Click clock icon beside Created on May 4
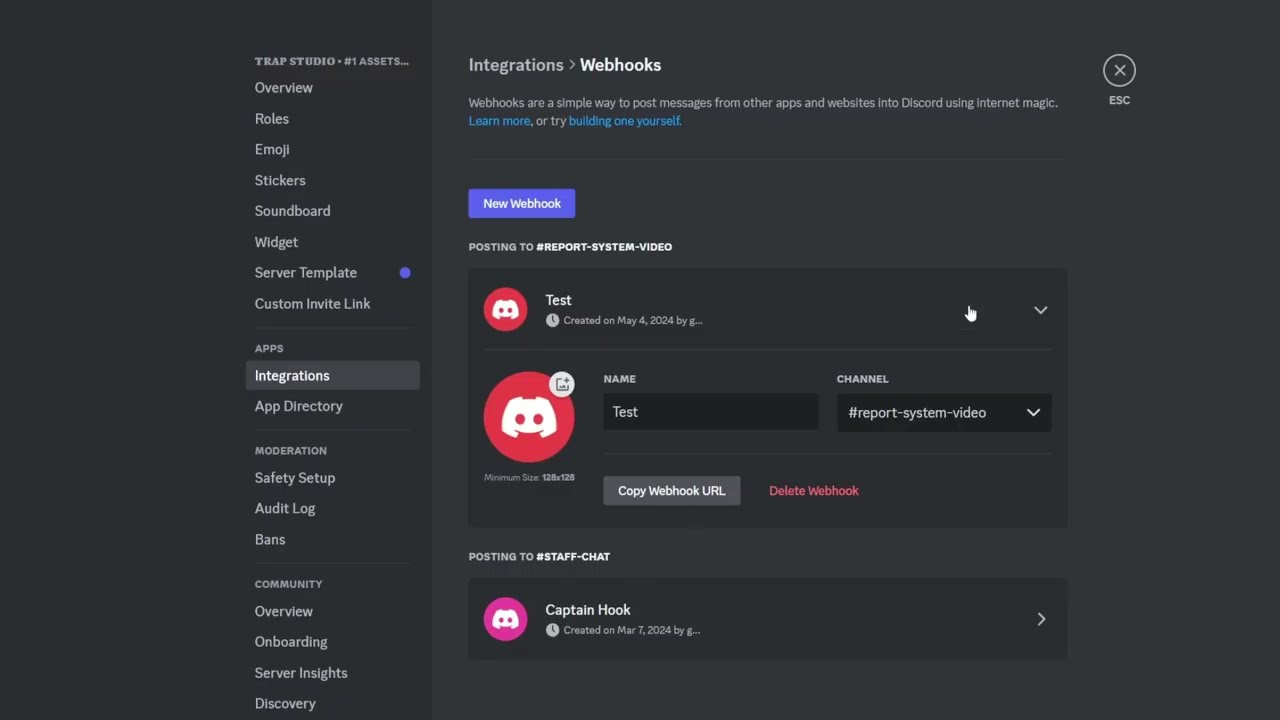This screenshot has height=720, width=1280. tap(552, 320)
